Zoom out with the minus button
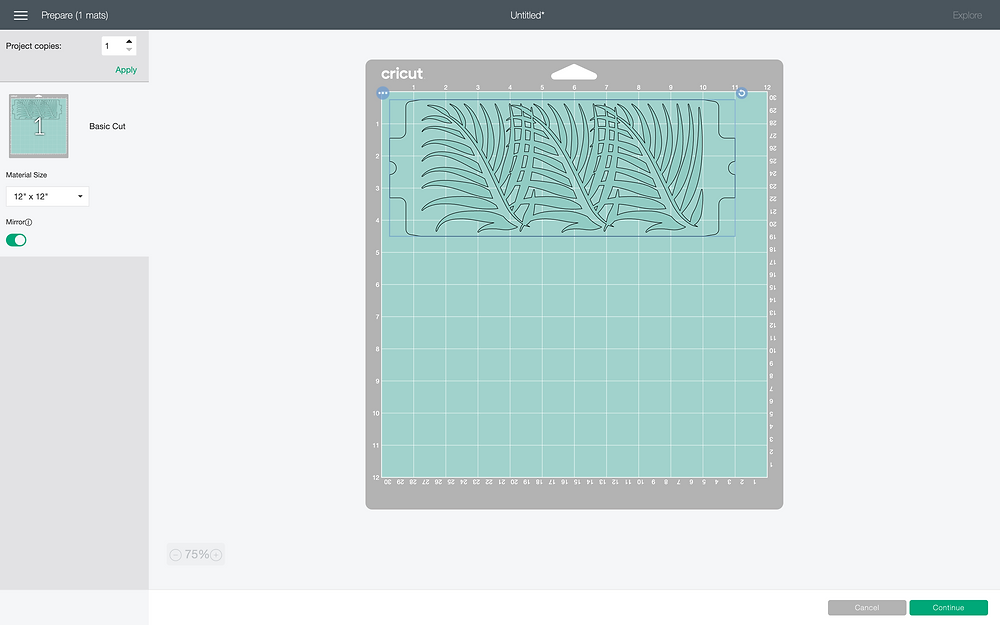 (175, 555)
